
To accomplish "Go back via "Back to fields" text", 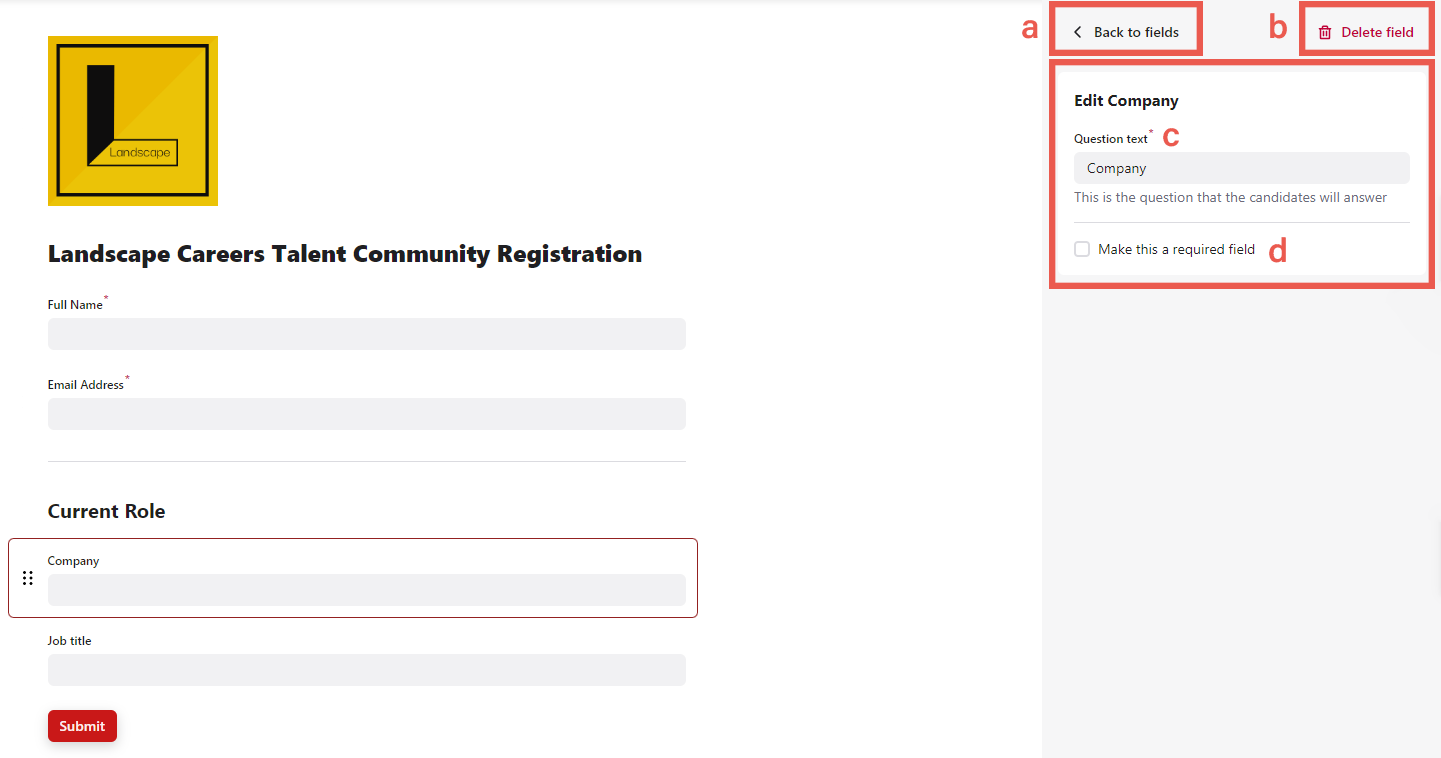I will pos(1136,32).
